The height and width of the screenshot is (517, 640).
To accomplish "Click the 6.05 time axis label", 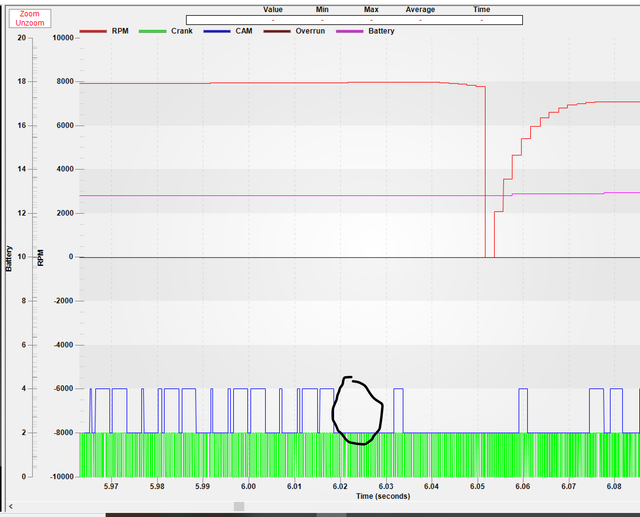I will [477, 486].
